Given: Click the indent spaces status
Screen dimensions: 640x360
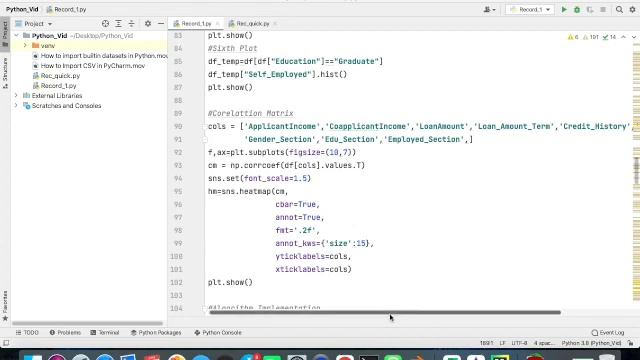Looking at the screenshot, I should 544,343.
